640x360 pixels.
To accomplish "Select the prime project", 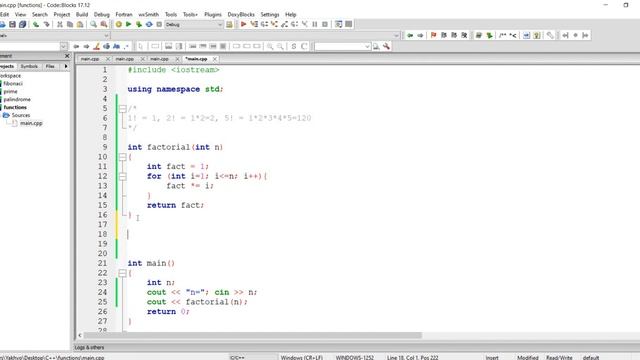I will pyautogui.click(x=11, y=91).
